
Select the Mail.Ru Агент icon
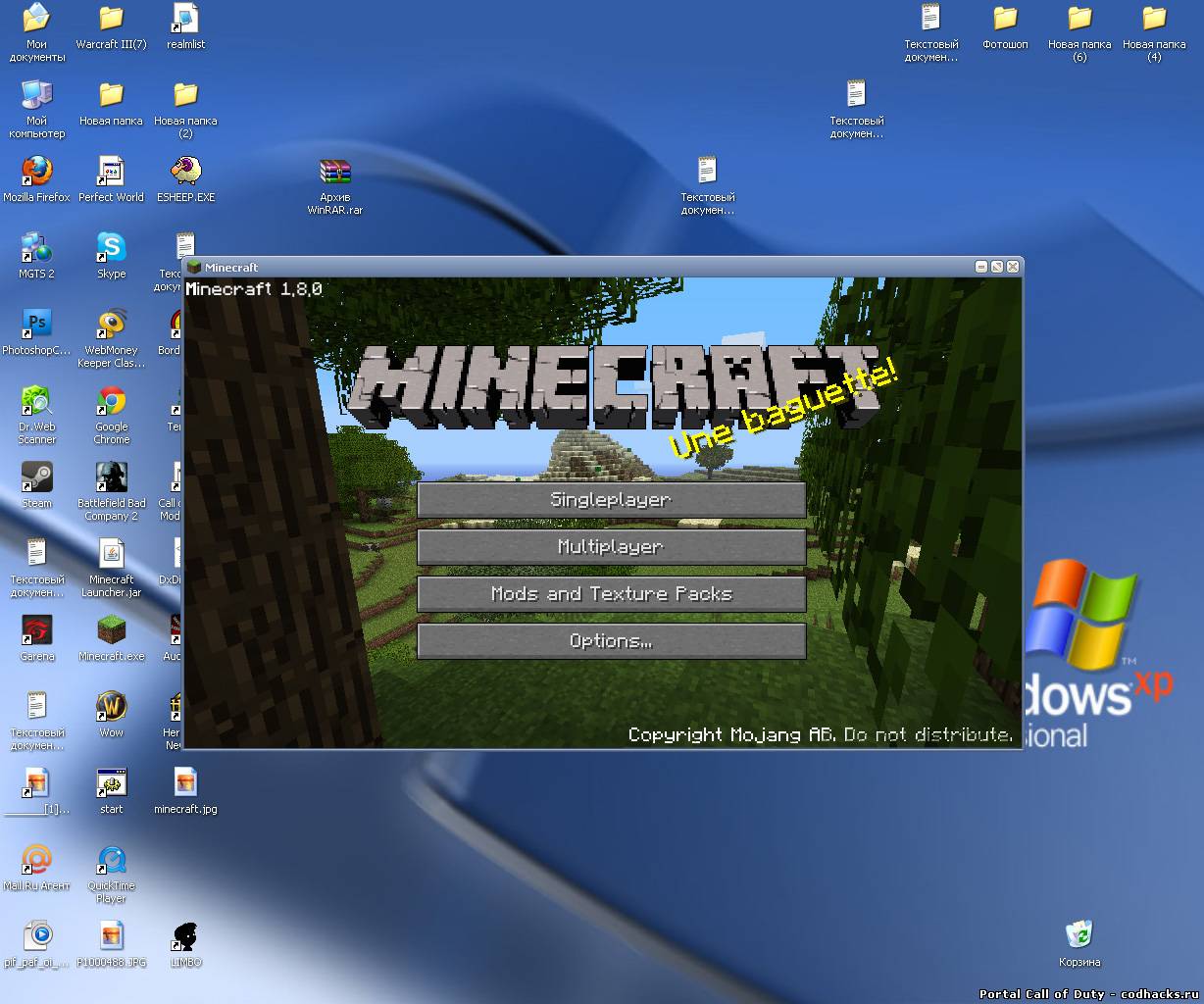click(37, 859)
